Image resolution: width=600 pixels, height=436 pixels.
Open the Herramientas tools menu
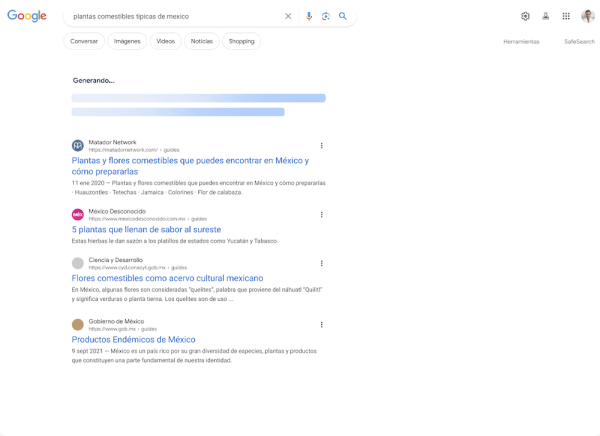521,41
